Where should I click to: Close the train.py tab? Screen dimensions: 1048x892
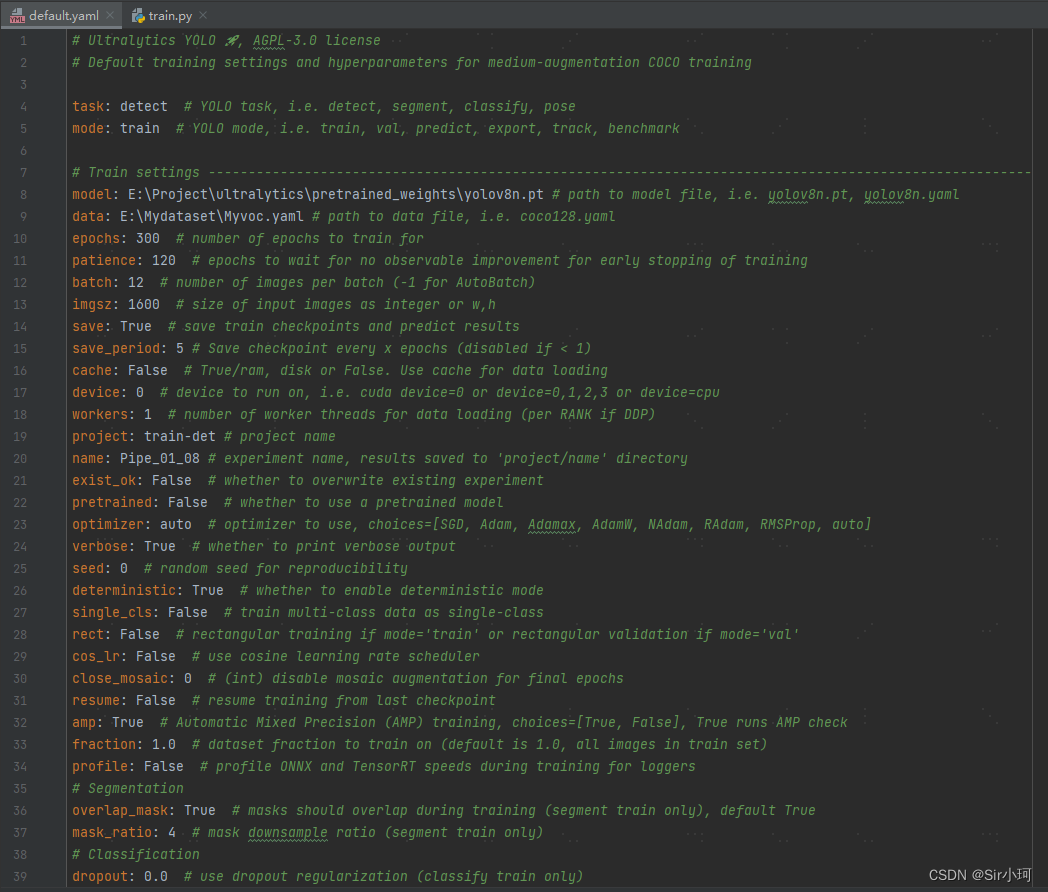203,15
